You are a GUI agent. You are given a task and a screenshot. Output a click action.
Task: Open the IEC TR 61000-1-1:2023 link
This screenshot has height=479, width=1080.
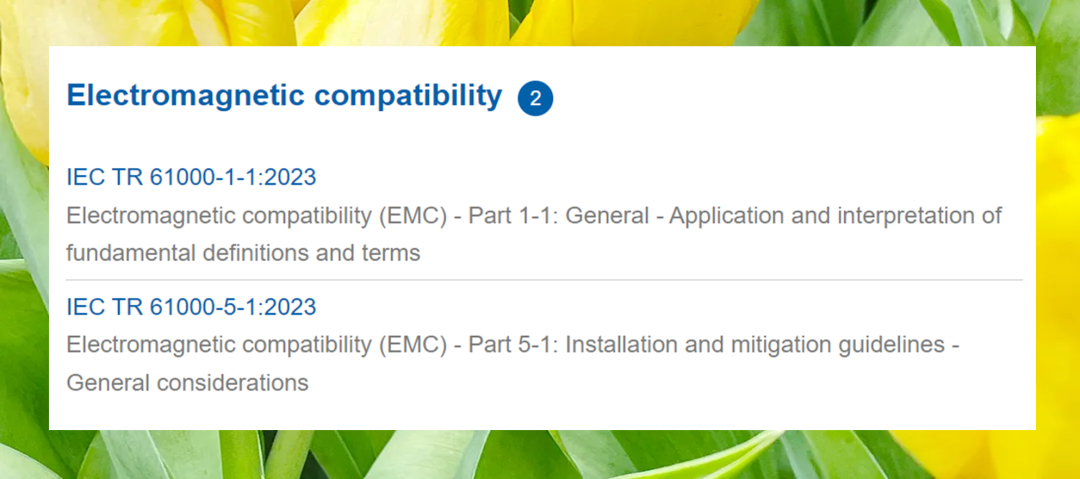click(191, 178)
